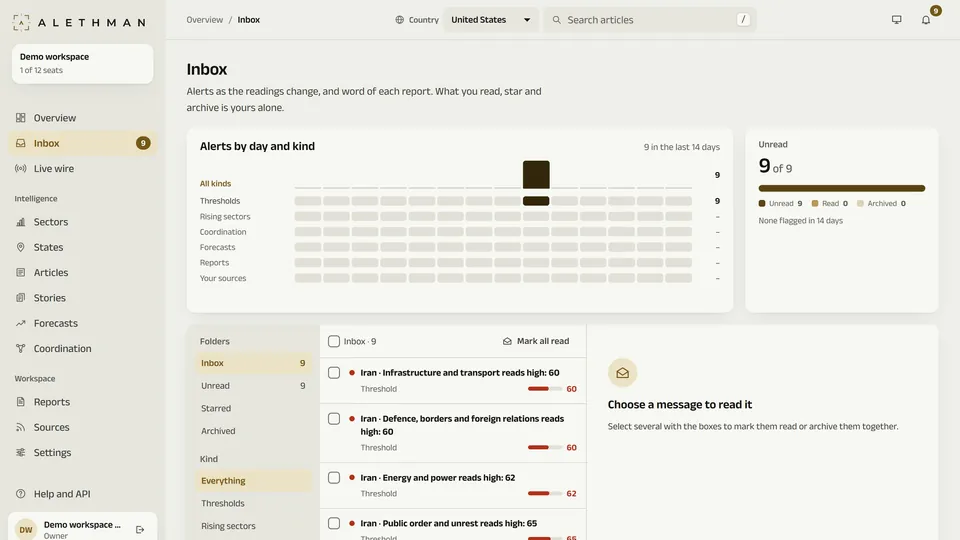
Task: Filter by Thresholds kind in Kind list
Action: [253, 503]
